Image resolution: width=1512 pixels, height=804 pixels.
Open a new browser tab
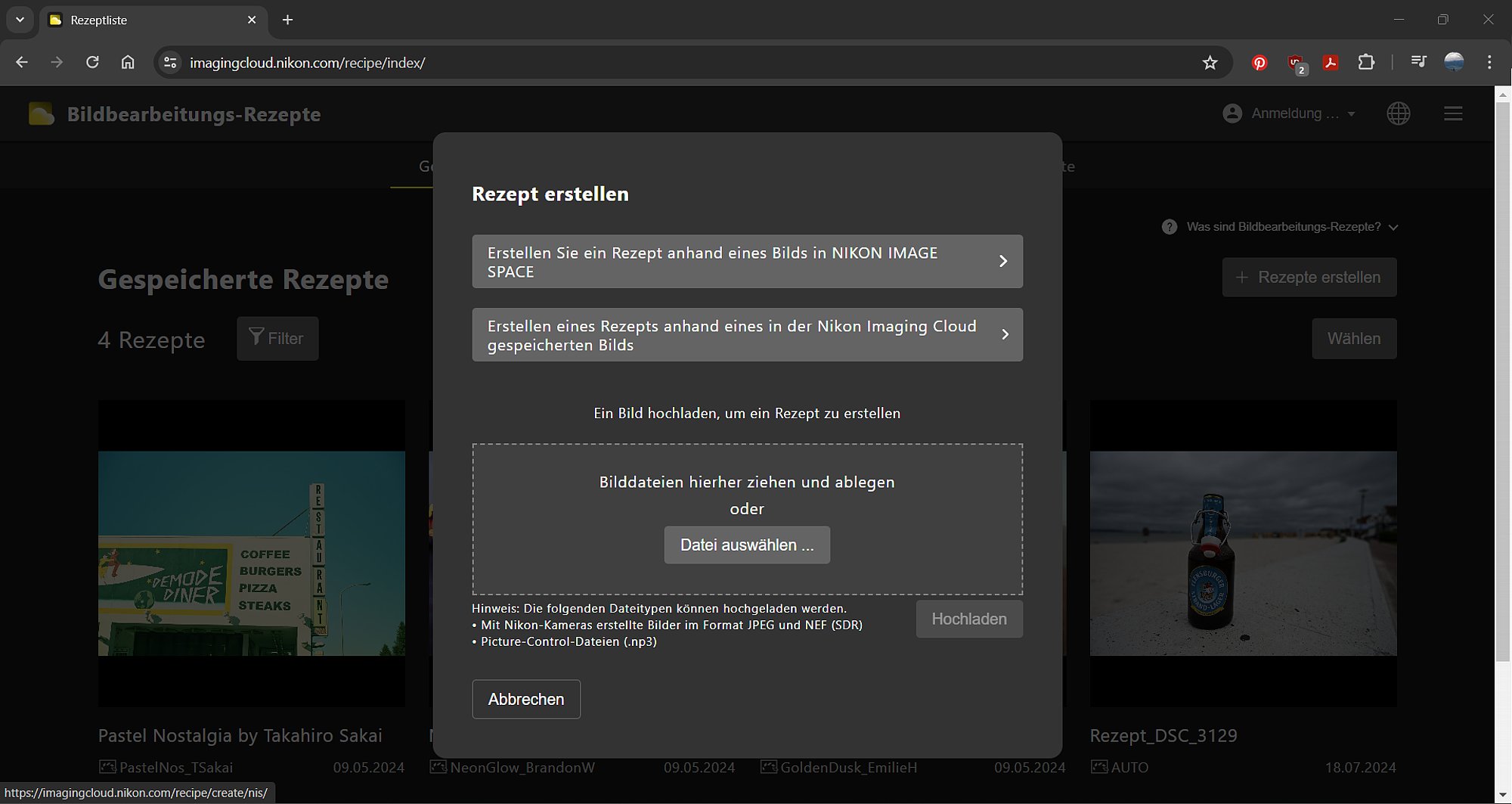(x=287, y=20)
